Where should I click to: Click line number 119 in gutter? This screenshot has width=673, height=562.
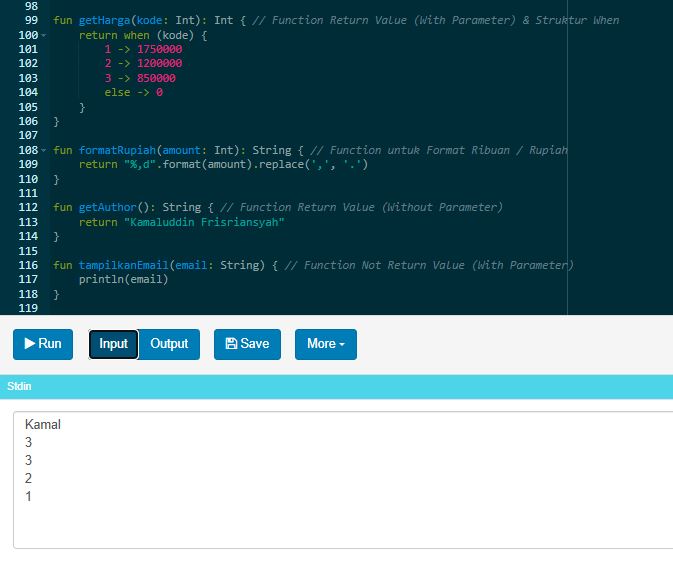(x=28, y=308)
